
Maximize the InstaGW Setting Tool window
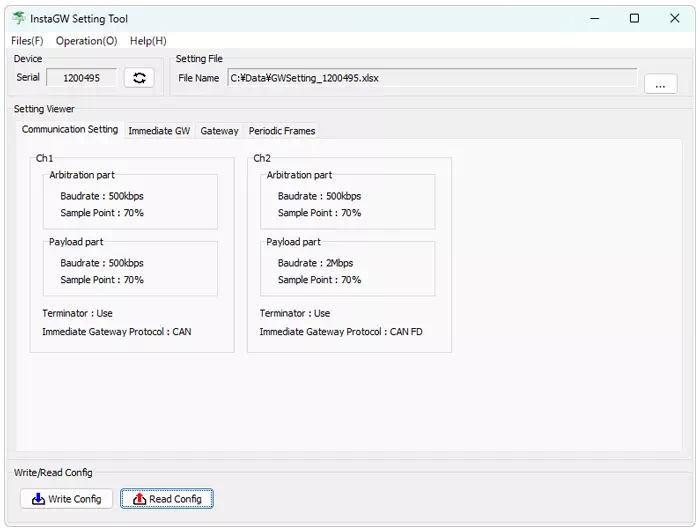pyautogui.click(x=634, y=18)
